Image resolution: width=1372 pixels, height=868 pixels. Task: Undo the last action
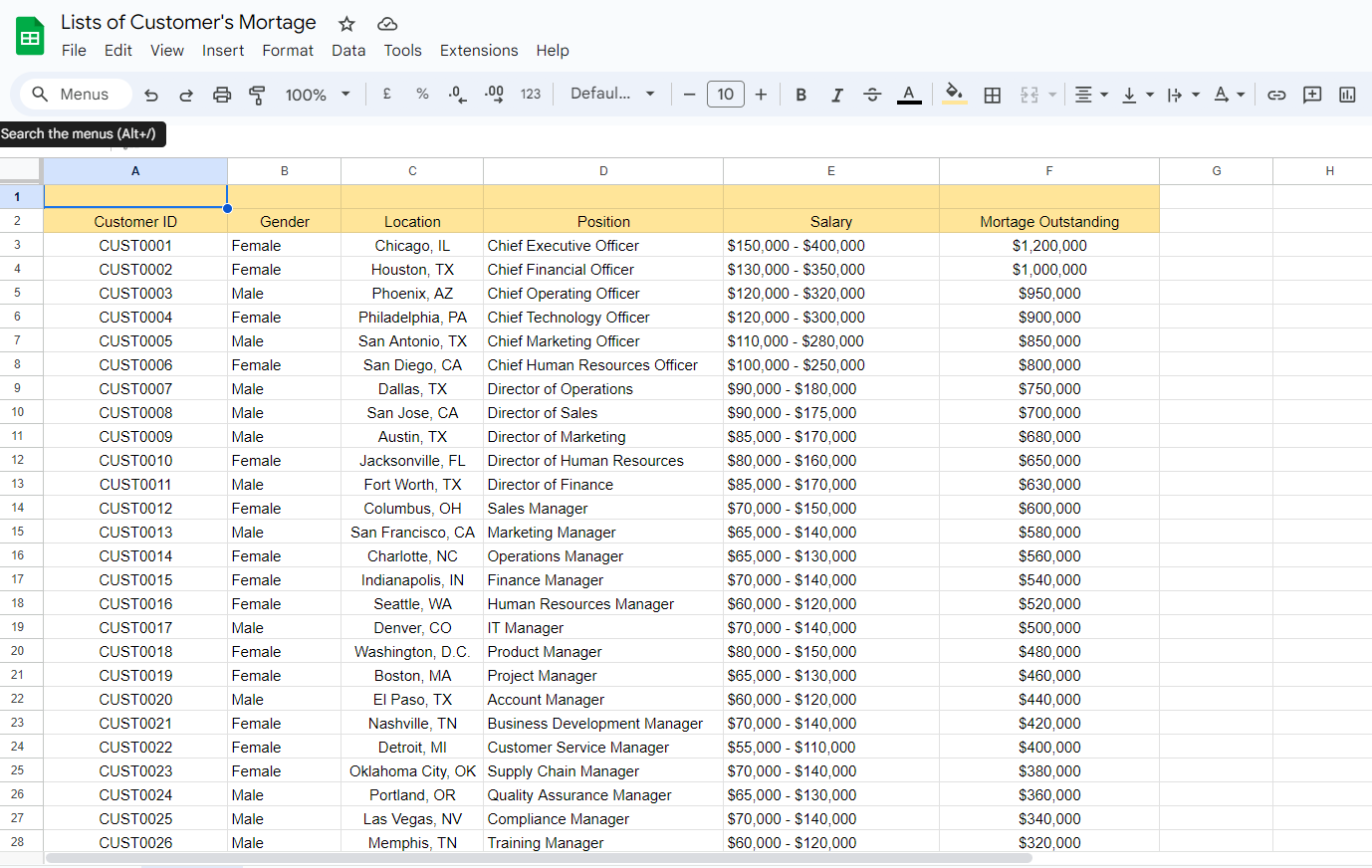151,95
